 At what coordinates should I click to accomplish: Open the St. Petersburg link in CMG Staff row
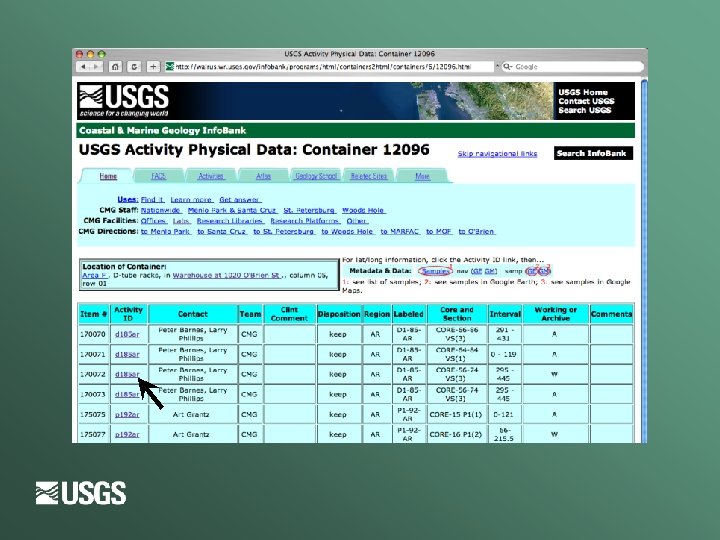[x=309, y=210]
